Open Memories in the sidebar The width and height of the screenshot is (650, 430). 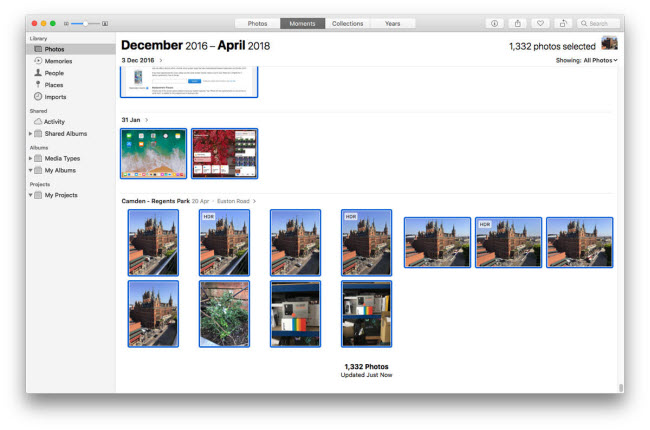pyautogui.click(x=58, y=61)
